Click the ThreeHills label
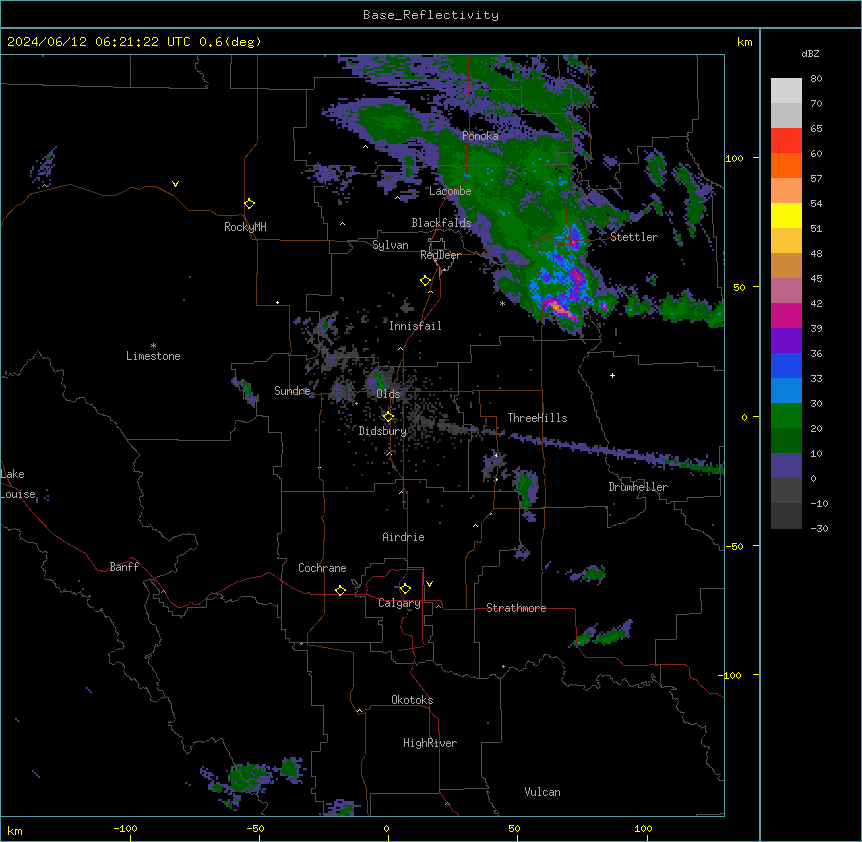The height and width of the screenshot is (842, 862). point(537,418)
